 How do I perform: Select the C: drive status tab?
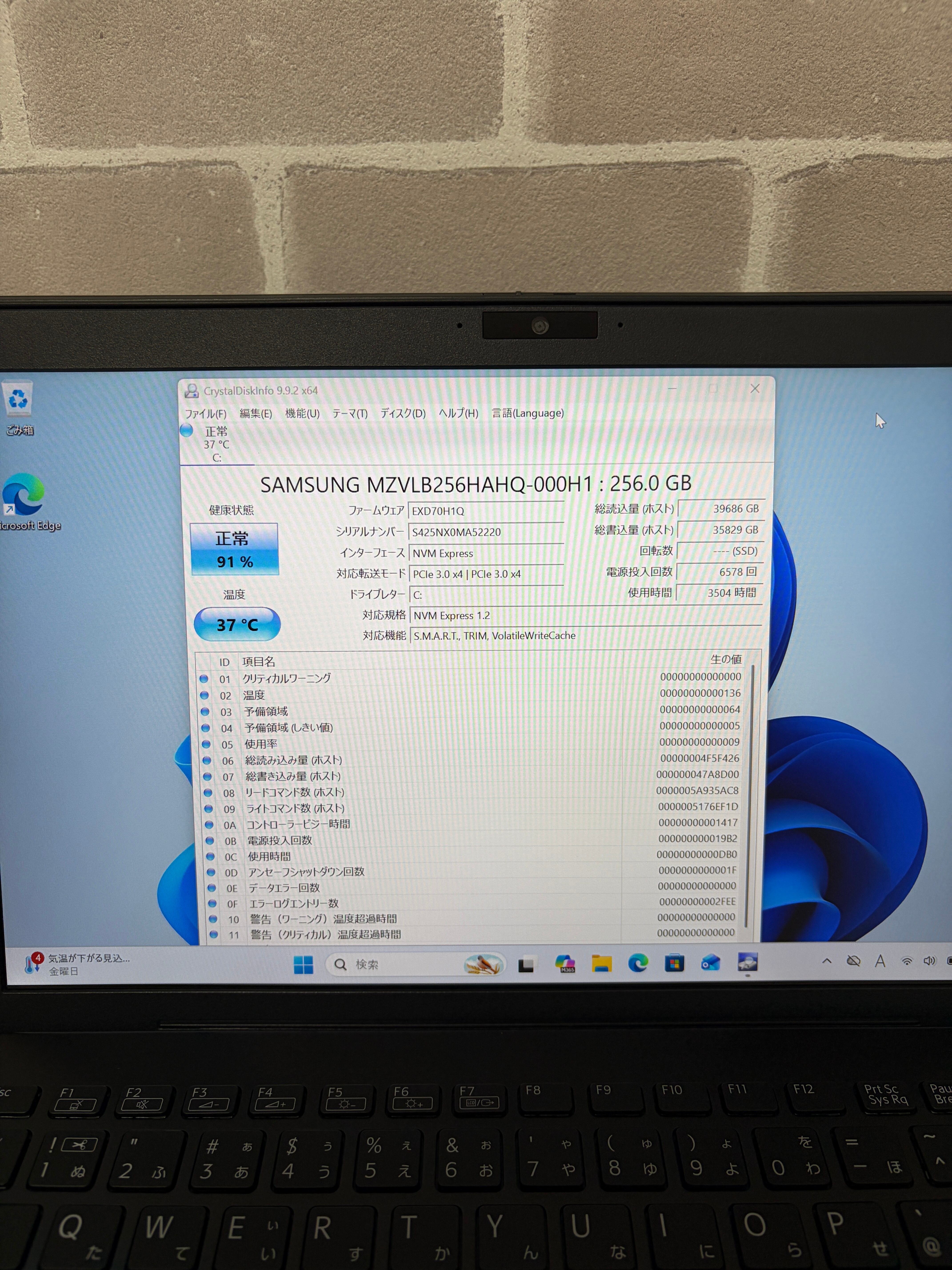click(x=217, y=444)
